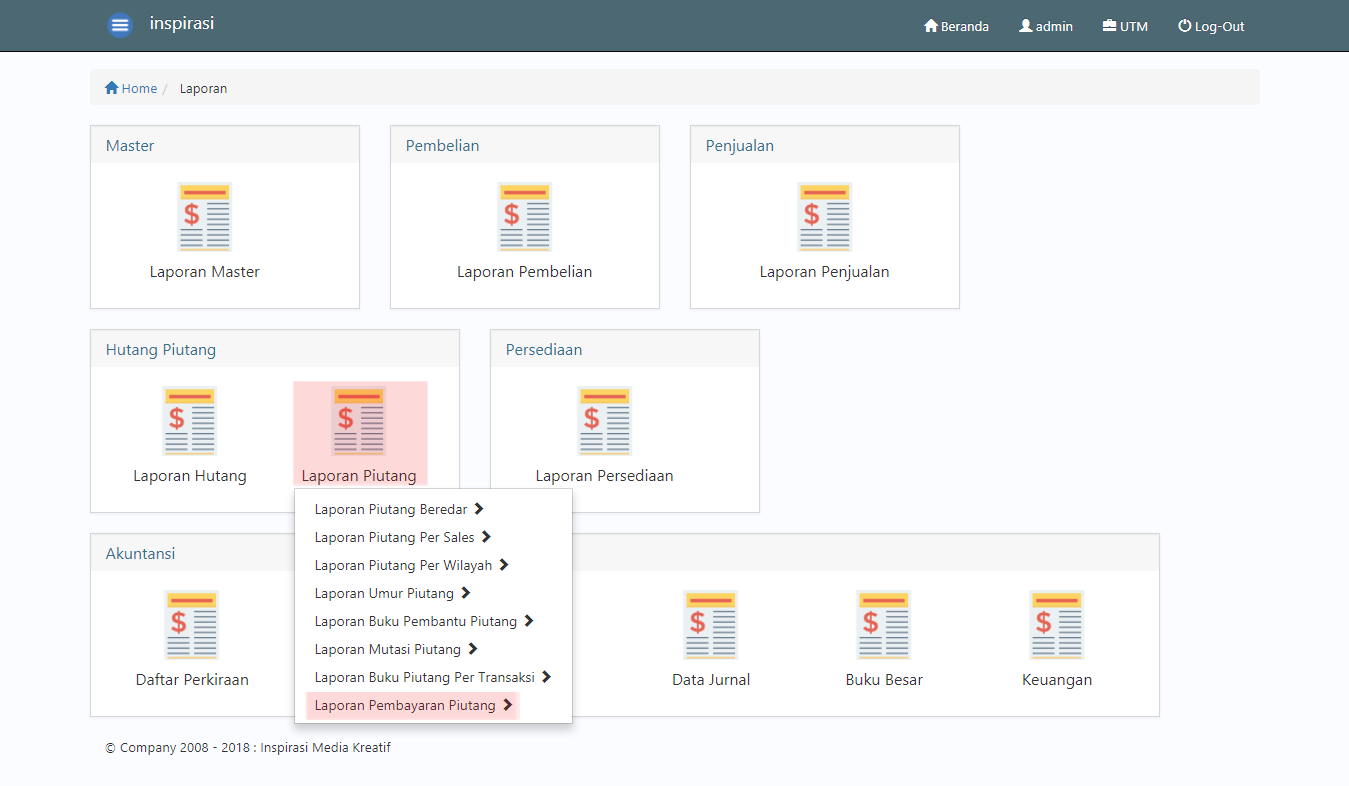Screen dimensions: 1349x786
Task: Click the Laporan Pembelian label
Action: coord(525,272)
